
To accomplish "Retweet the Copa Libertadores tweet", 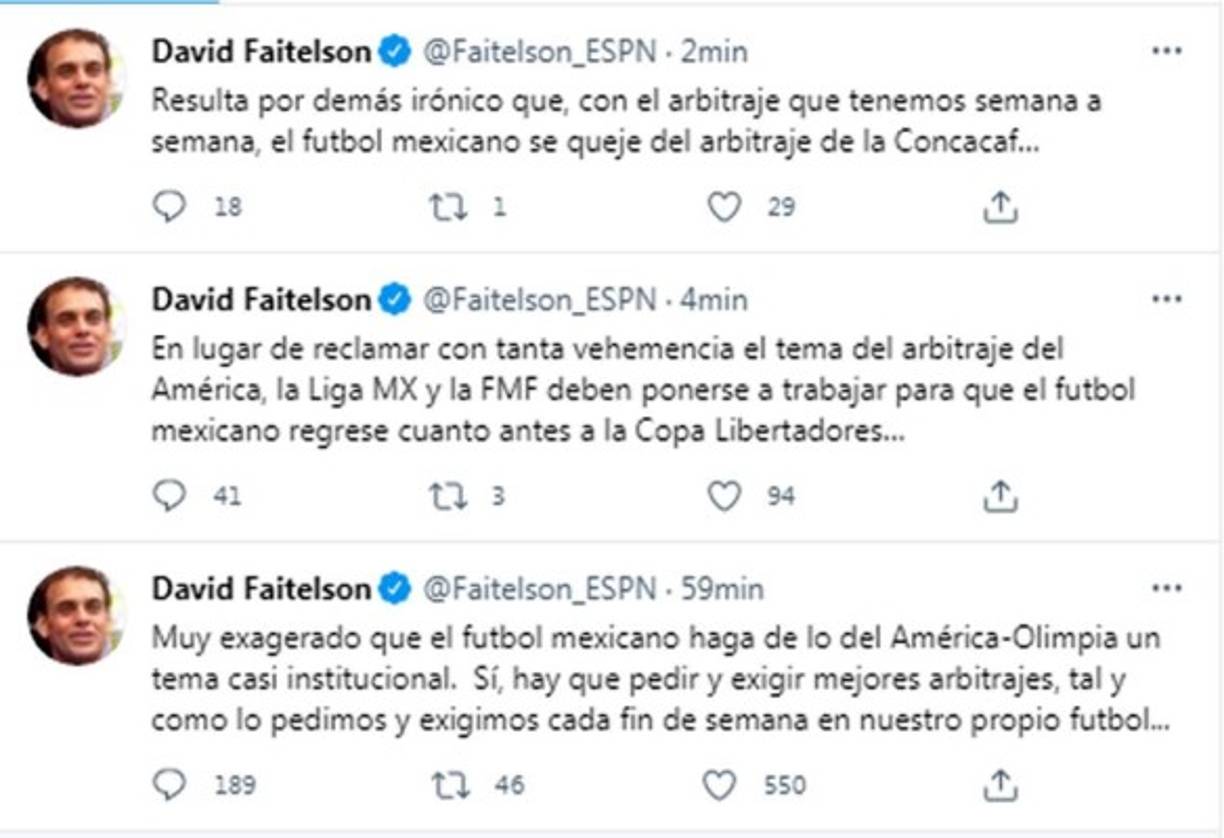I will point(447,495).
